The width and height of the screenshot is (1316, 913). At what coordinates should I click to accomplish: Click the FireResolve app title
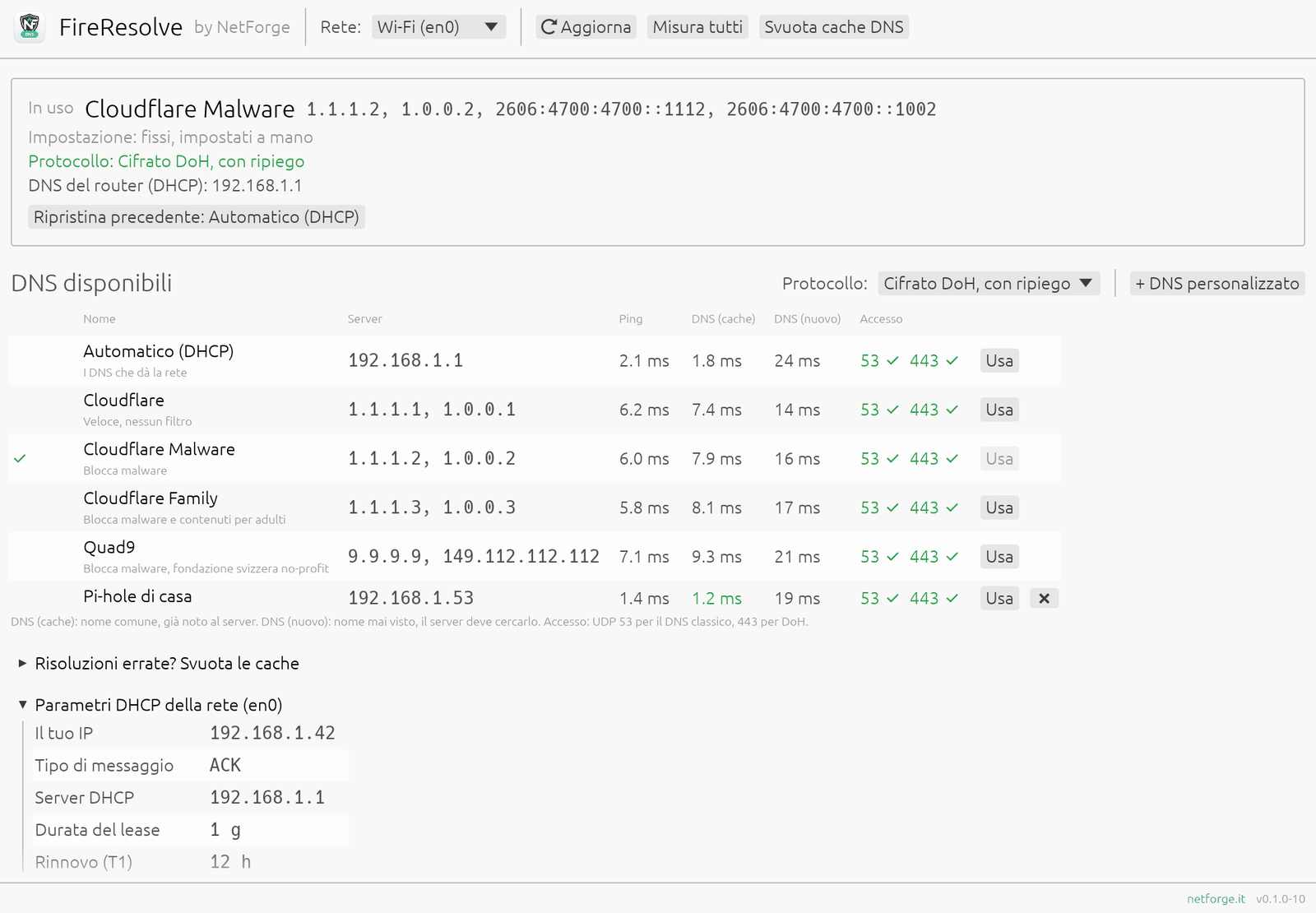tap(121, 27)
